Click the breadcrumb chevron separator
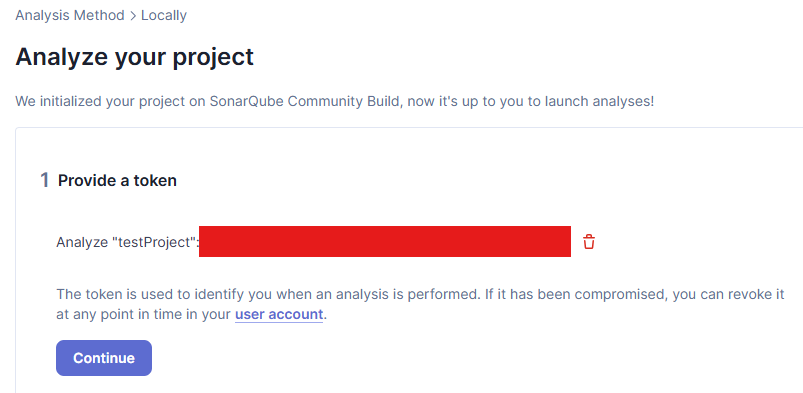The height and width of the screenshot is (393, 803). 133,16
